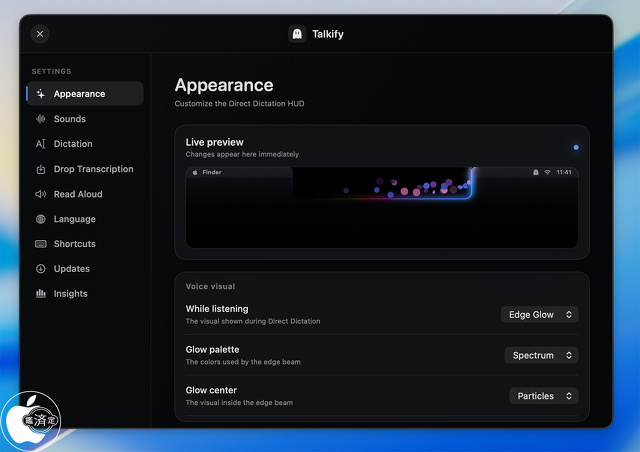Click the Drop Transcription tray icon
640x452 pixels.
coord(41,169)
